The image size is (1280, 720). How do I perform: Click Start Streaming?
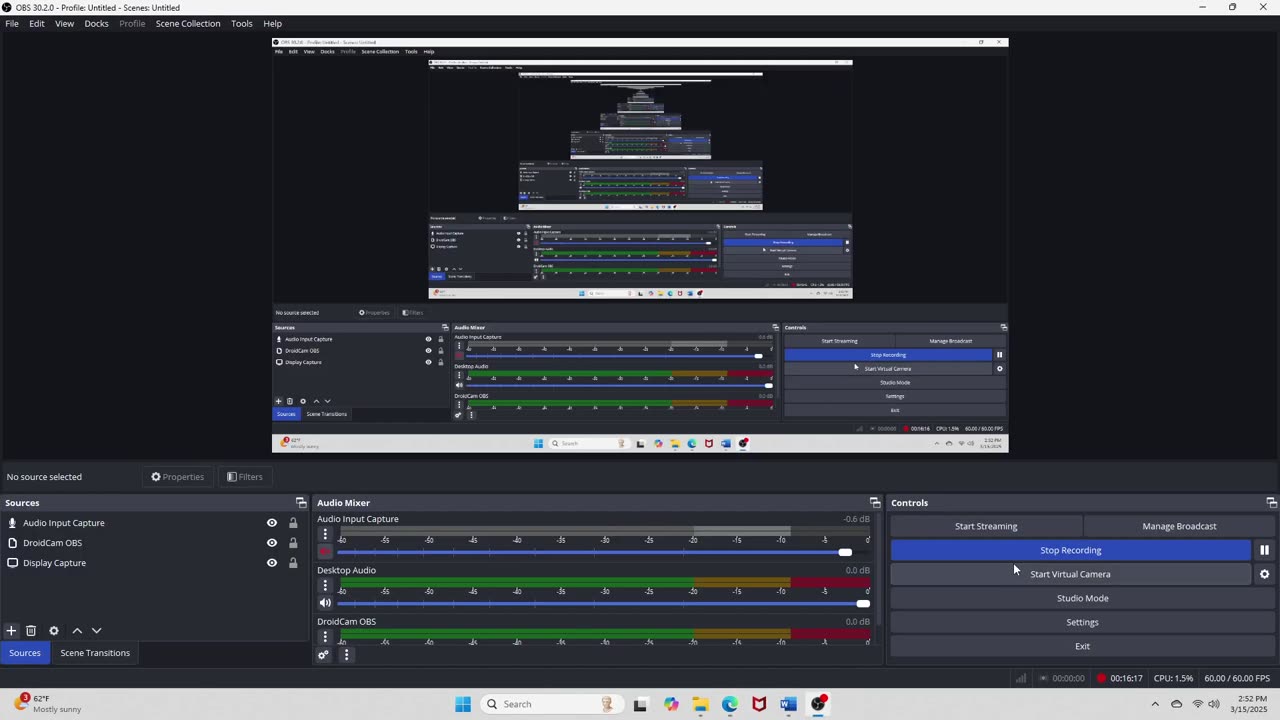click(986, 526)
